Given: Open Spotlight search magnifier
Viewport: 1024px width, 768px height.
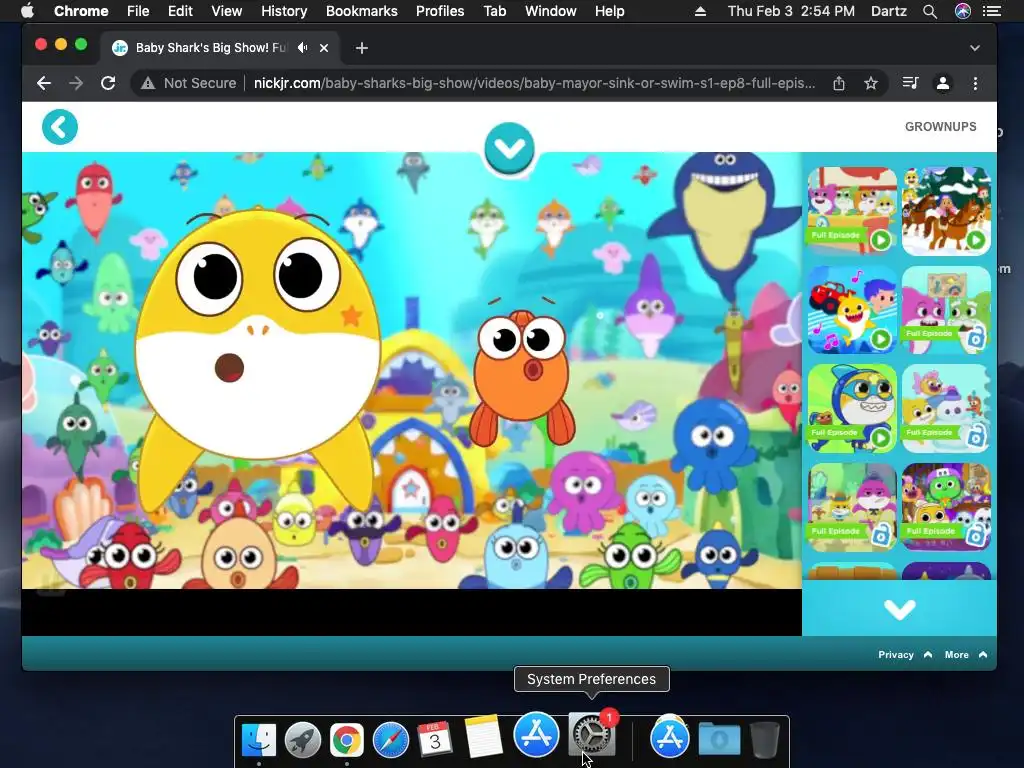Looking at the screenshot, I should click(x=930, y=11).
